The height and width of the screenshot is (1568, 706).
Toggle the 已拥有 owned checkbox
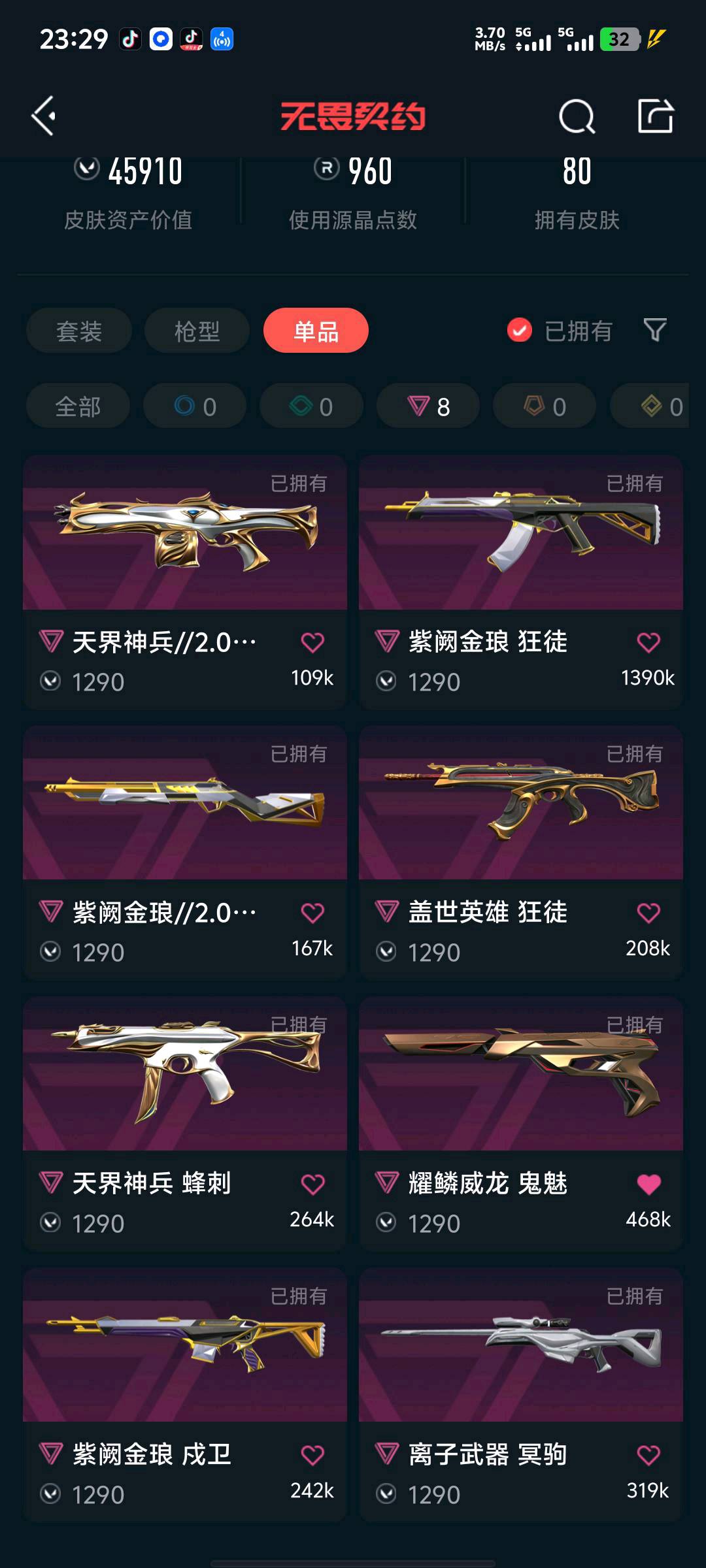click(x=520, y=331)
